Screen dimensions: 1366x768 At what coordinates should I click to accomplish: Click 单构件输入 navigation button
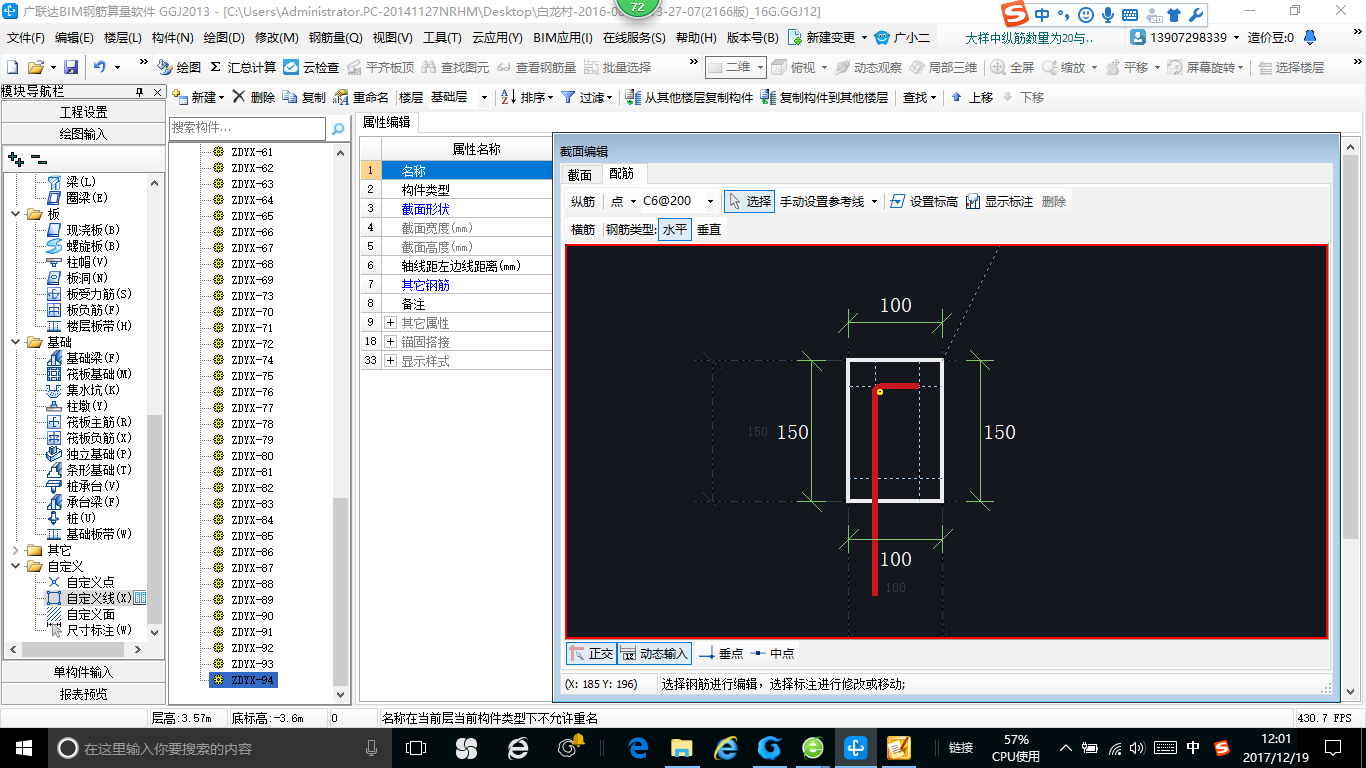coord(83,672)
